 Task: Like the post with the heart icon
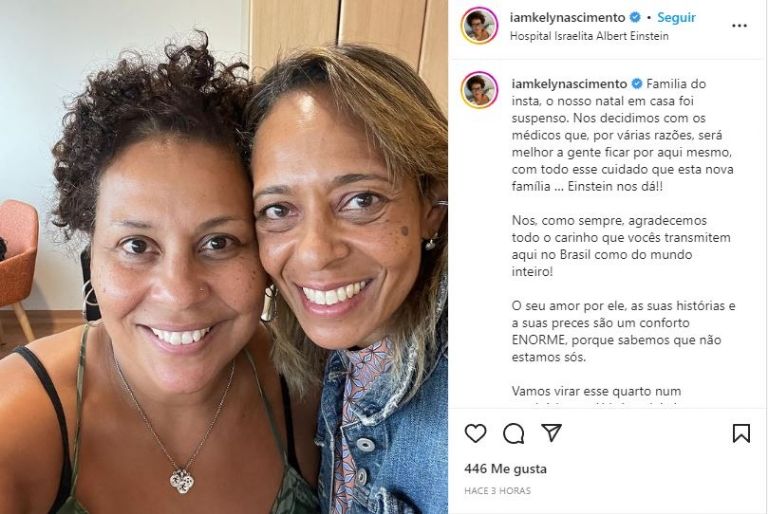coord(475,434)
